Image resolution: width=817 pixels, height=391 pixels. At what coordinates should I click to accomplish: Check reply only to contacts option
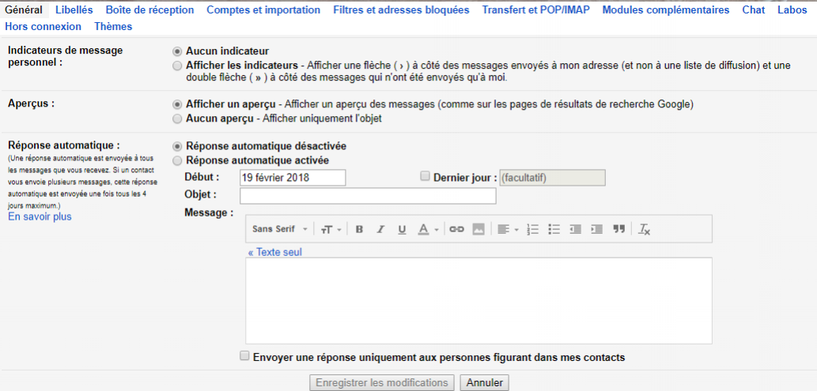244,356
